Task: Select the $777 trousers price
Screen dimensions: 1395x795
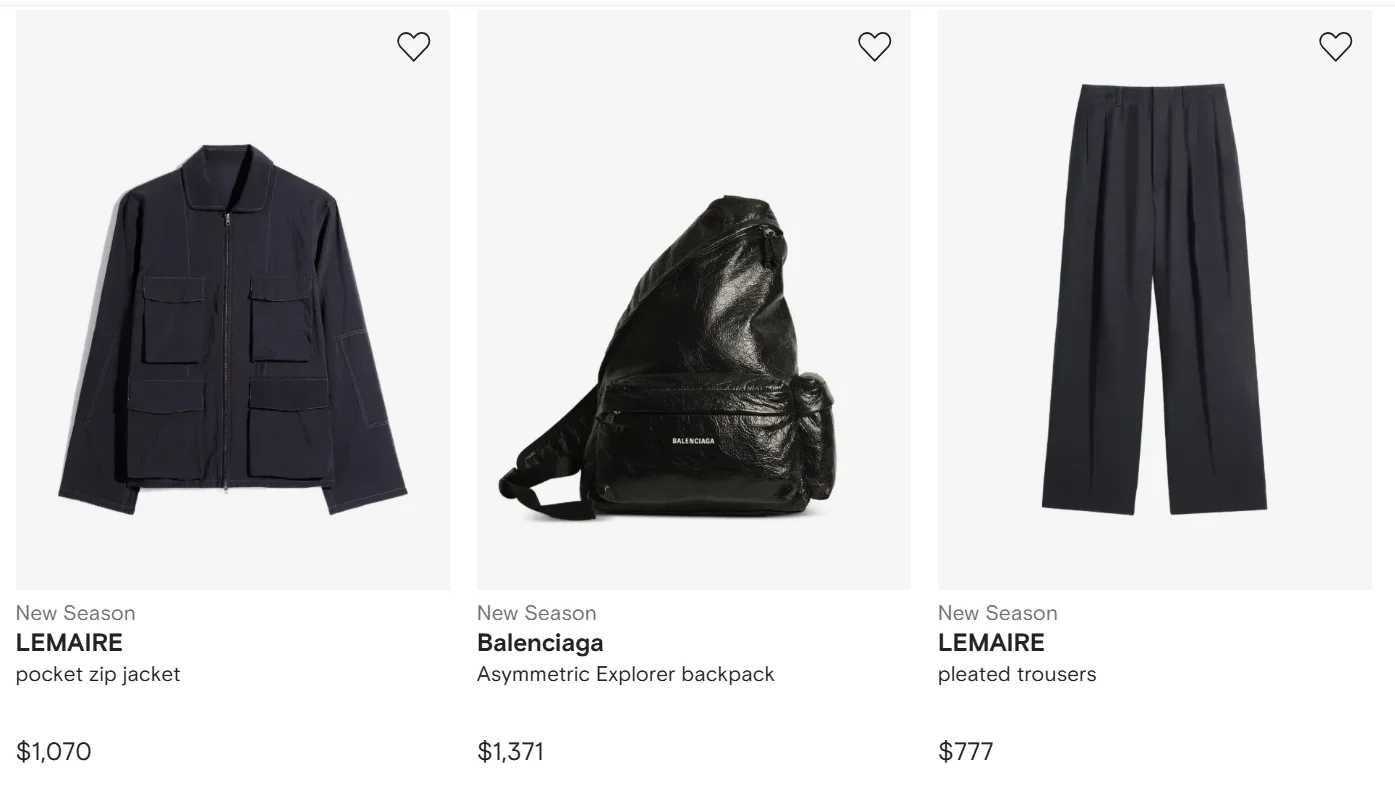Action: click(x=965, y=751)
